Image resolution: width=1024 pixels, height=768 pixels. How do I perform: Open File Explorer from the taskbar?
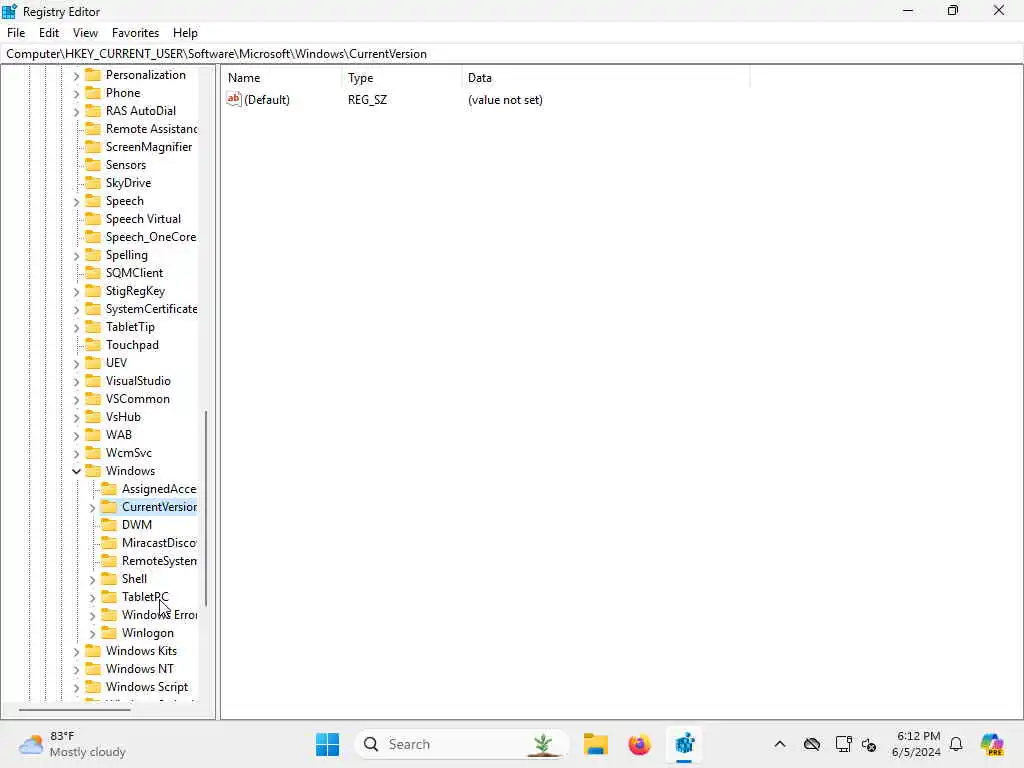[596, 744]
